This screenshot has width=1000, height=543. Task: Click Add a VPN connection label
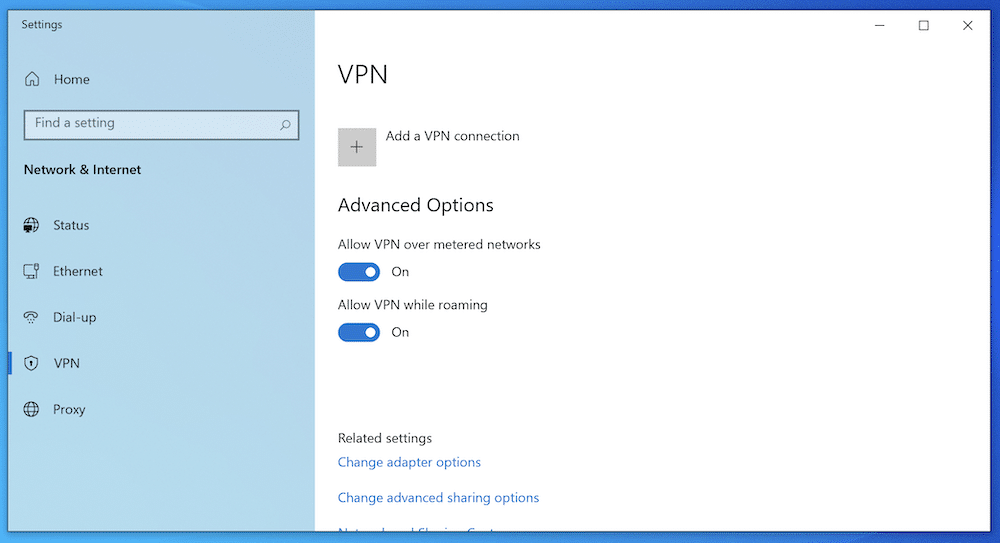point(452,136)
